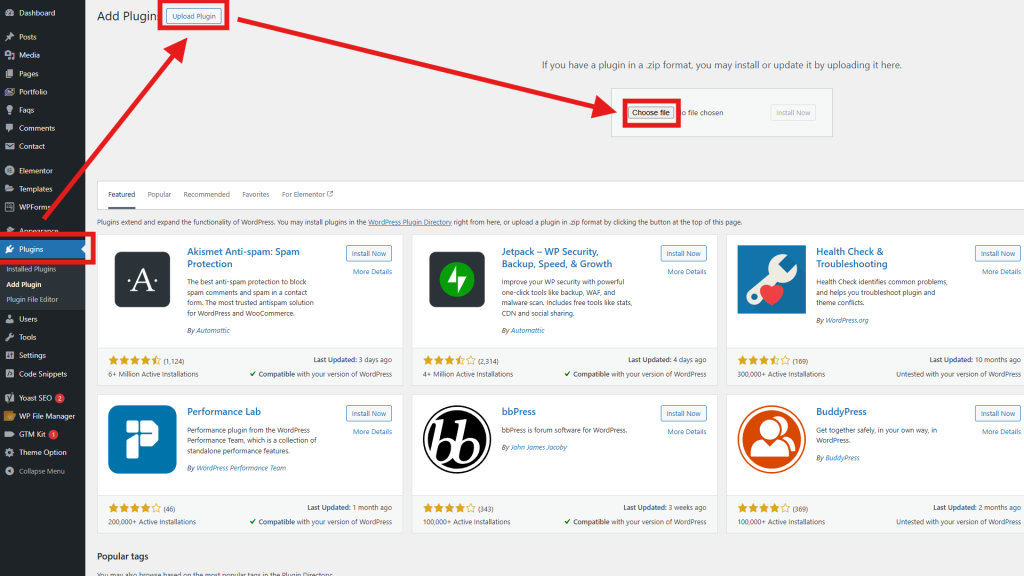
Task: Open WordPress Performance Team author link
Action: 241,468
